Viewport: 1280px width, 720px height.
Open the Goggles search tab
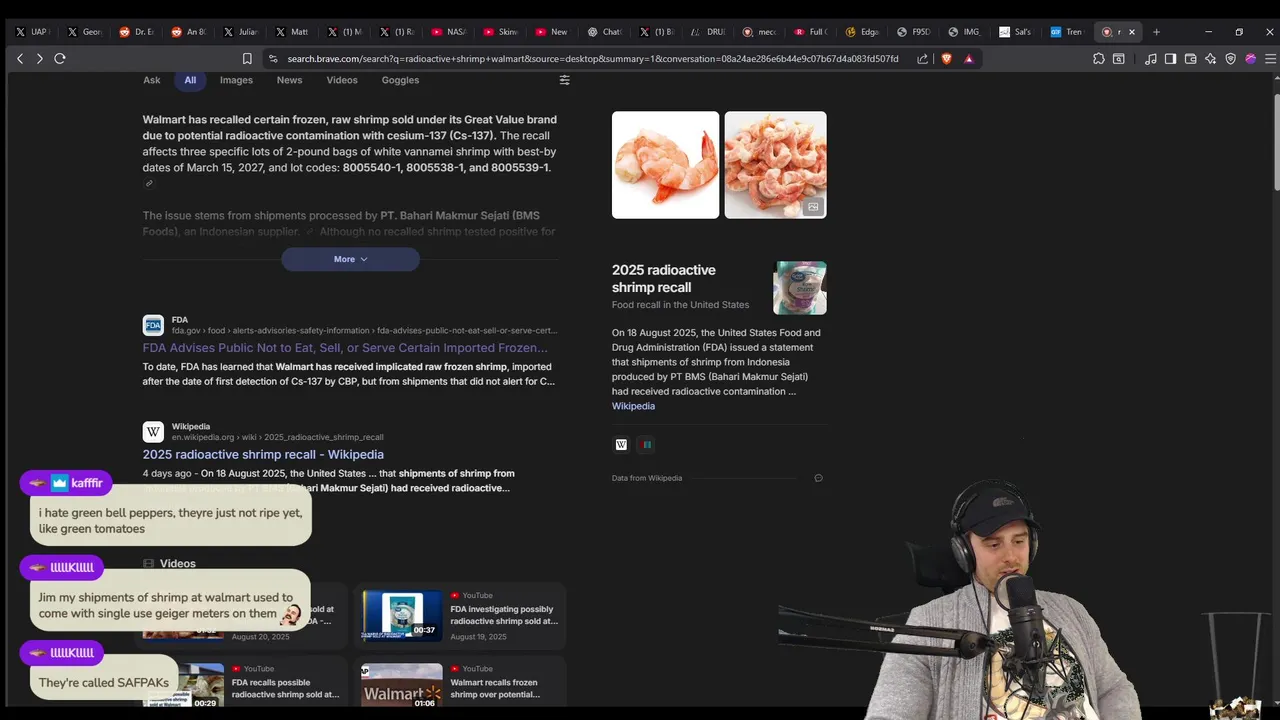(x=400, y=80)
